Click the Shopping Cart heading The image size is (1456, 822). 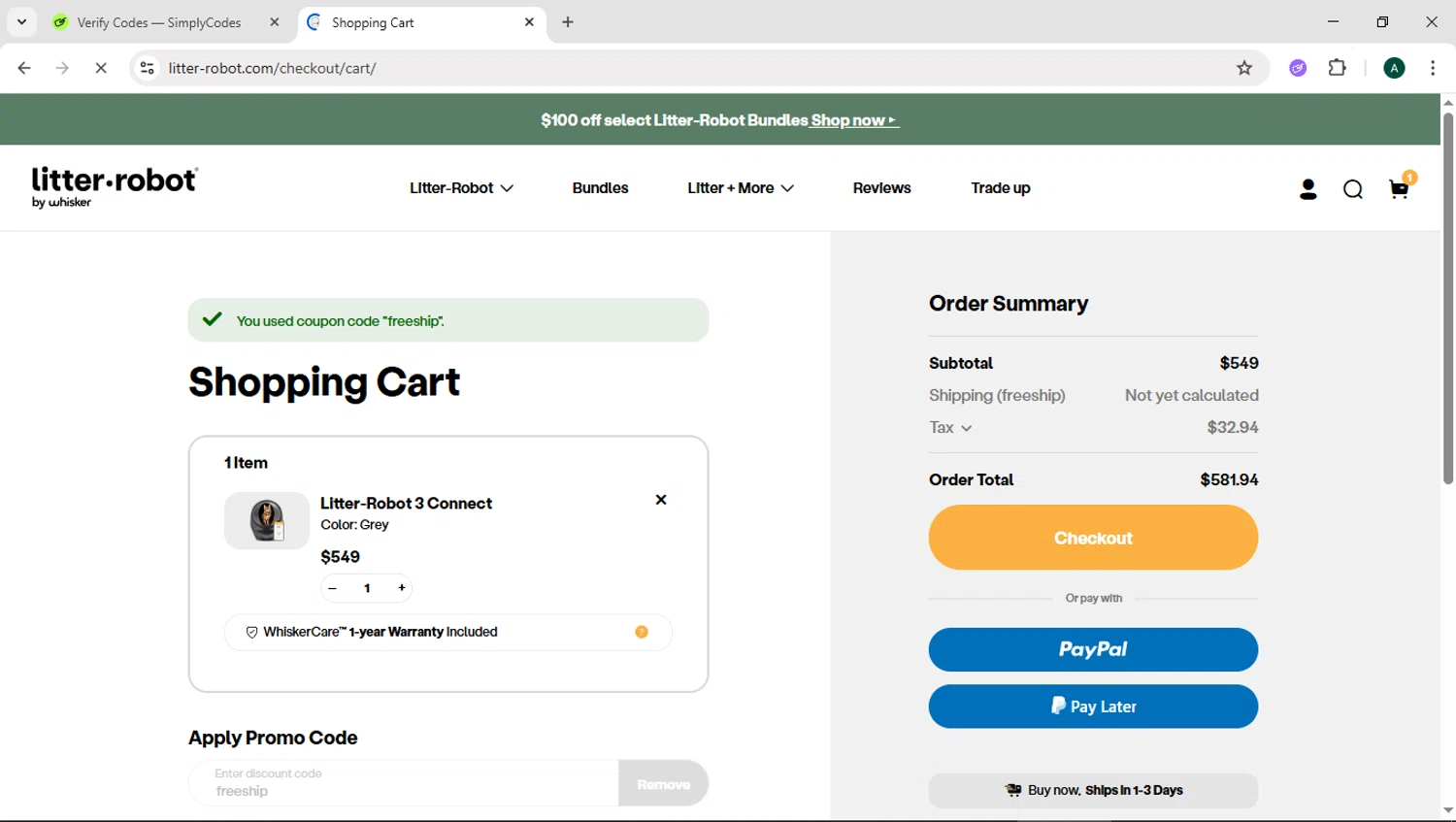tap(324, 382)
